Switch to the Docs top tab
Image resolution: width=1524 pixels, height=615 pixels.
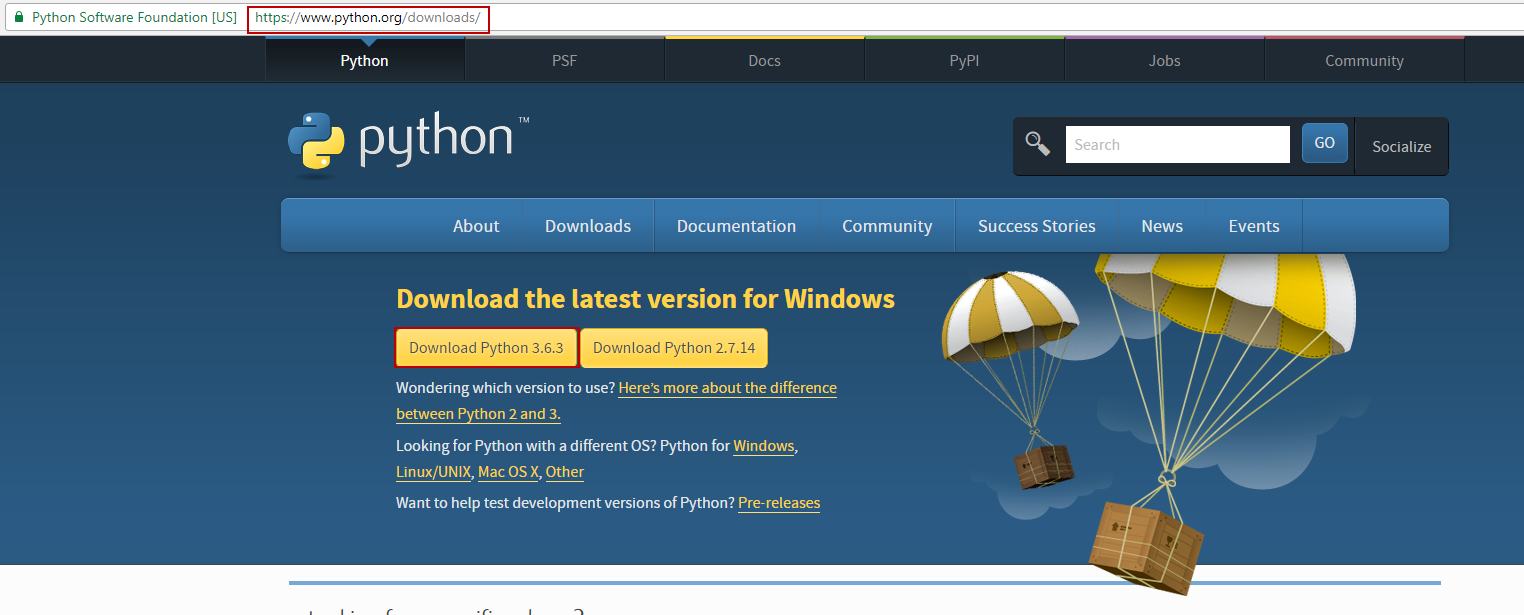pyautogui.click(x=764, y=61)
